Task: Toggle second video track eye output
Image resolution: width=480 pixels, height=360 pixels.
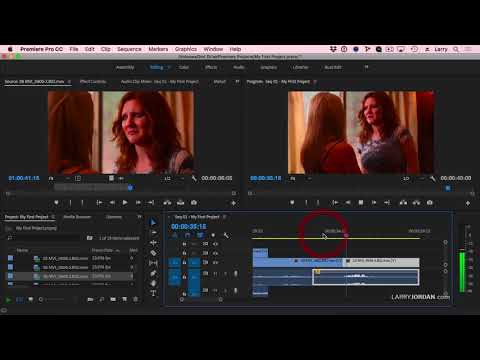Action: click(x=215, y=253)
